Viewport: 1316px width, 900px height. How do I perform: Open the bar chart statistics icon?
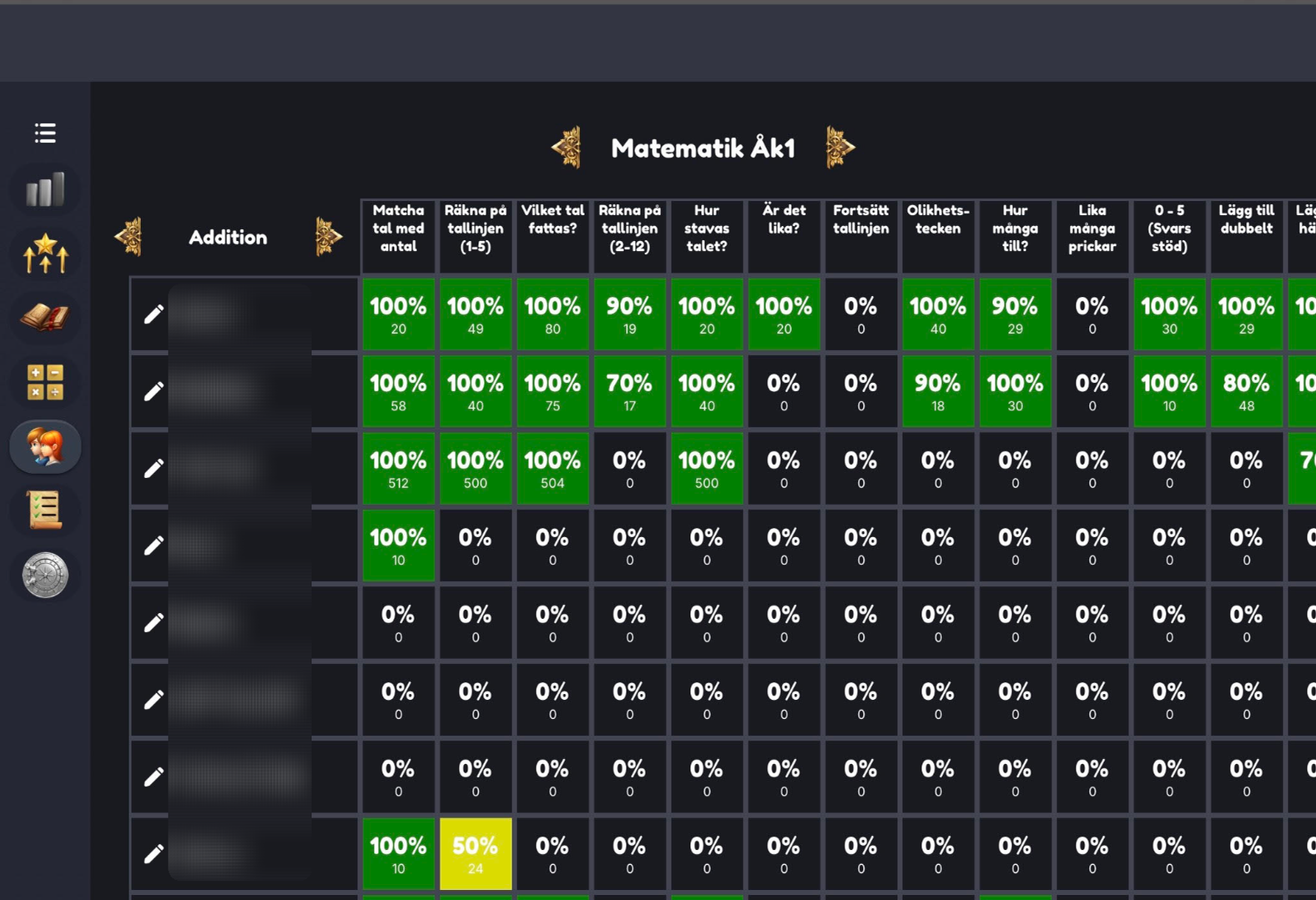coord(45,190)
